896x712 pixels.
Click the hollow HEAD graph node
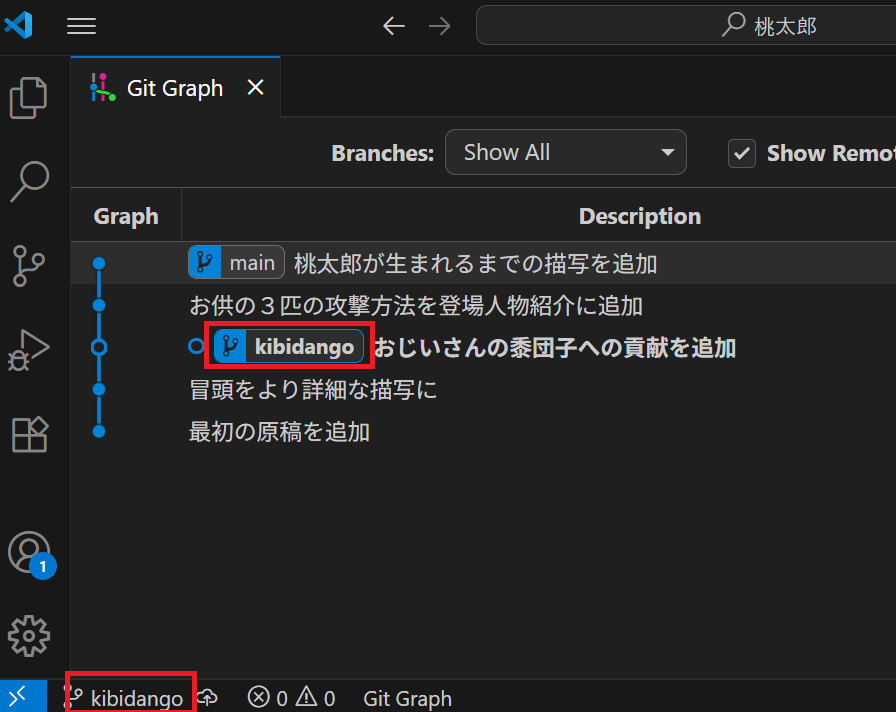pyautogui.click(x=99, y=347)
